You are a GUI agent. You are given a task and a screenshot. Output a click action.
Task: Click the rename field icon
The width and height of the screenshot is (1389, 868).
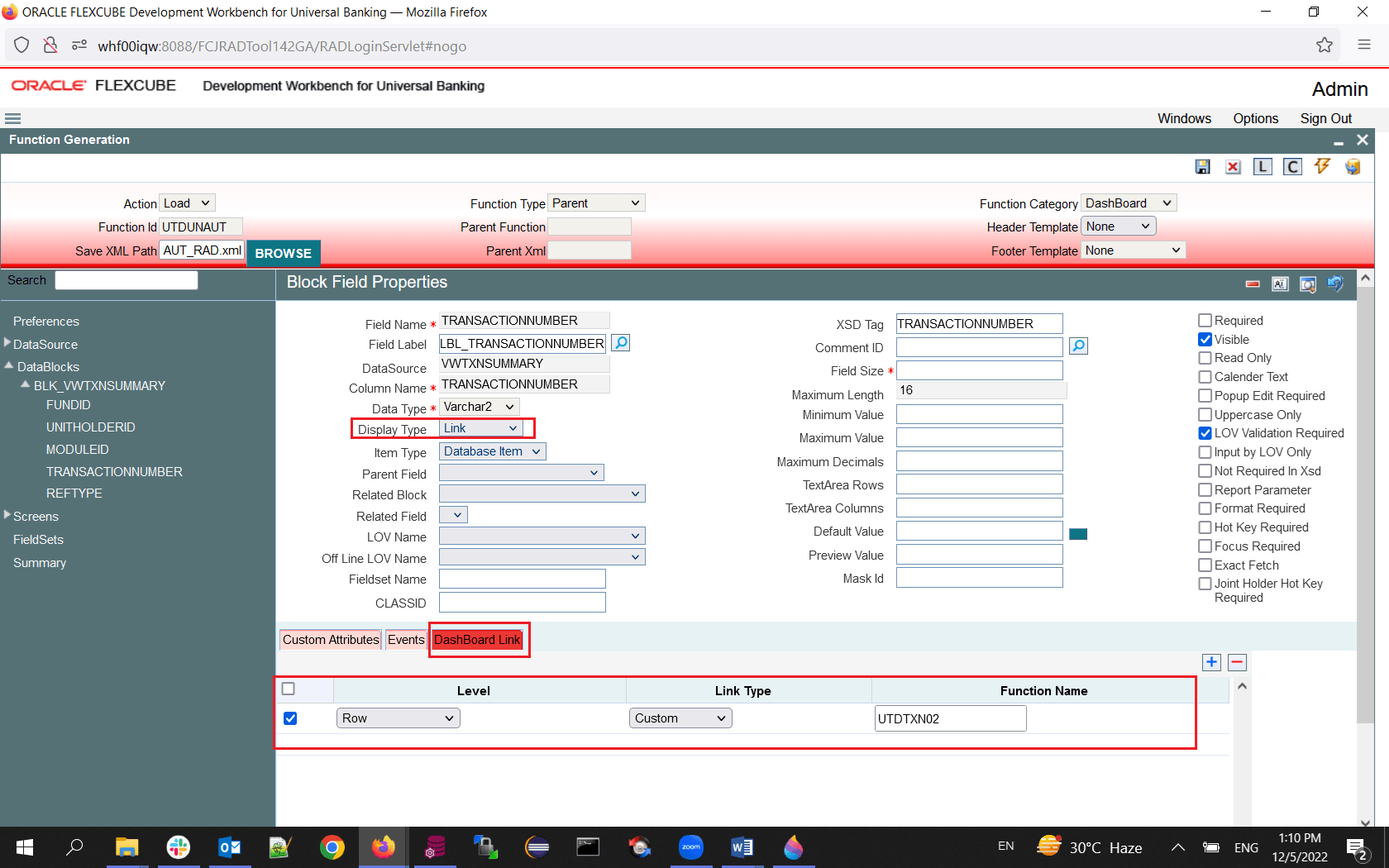pos(1280,284)
